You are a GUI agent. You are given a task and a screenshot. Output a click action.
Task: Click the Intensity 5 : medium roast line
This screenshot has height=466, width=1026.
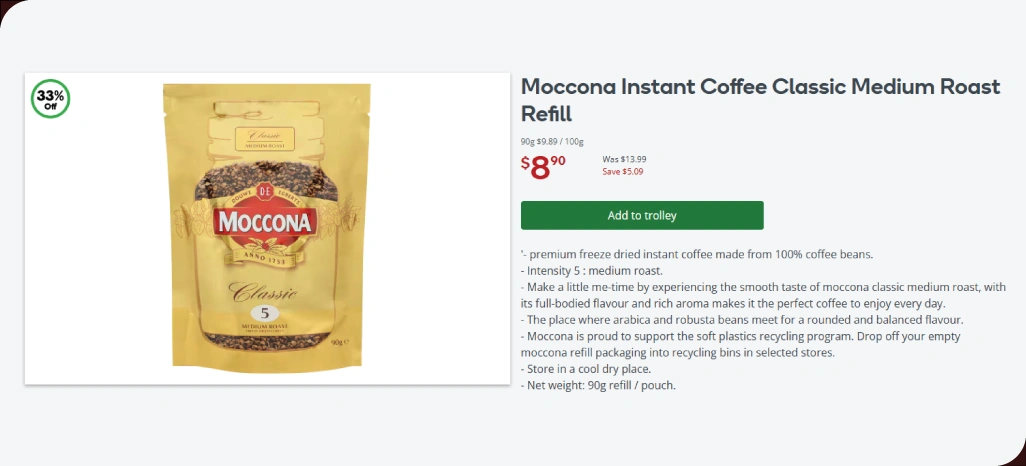pos(592,270)
